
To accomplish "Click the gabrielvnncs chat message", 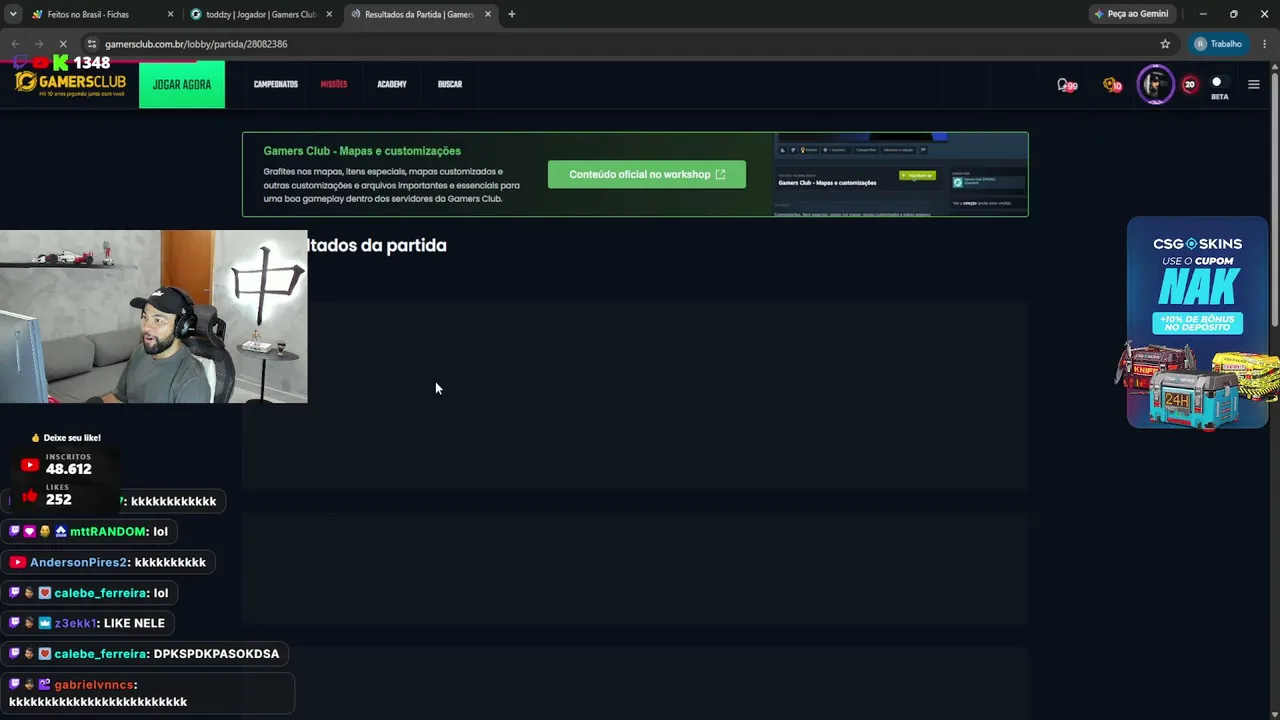I will [148, 694].
